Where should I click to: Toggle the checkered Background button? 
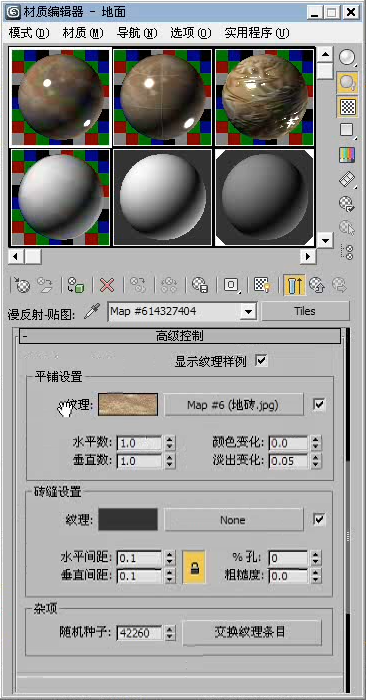point(347,107)
